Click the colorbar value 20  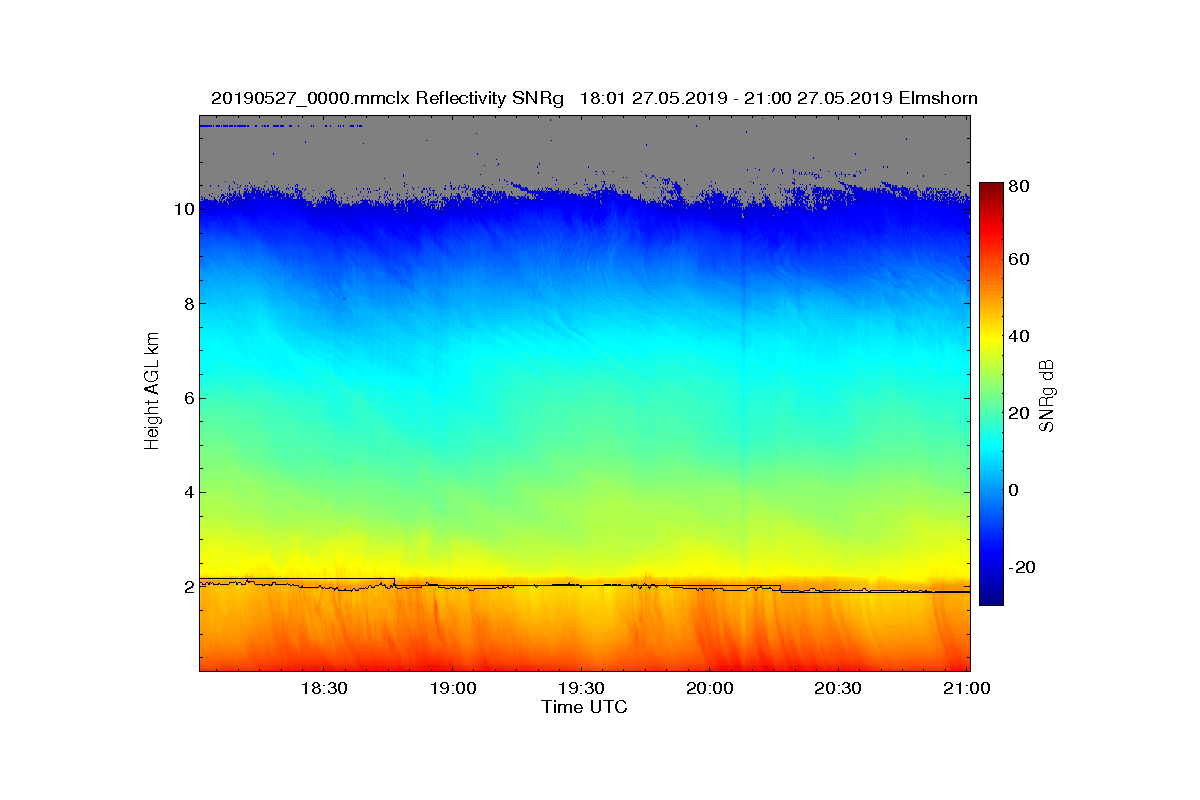[1020, 413]
